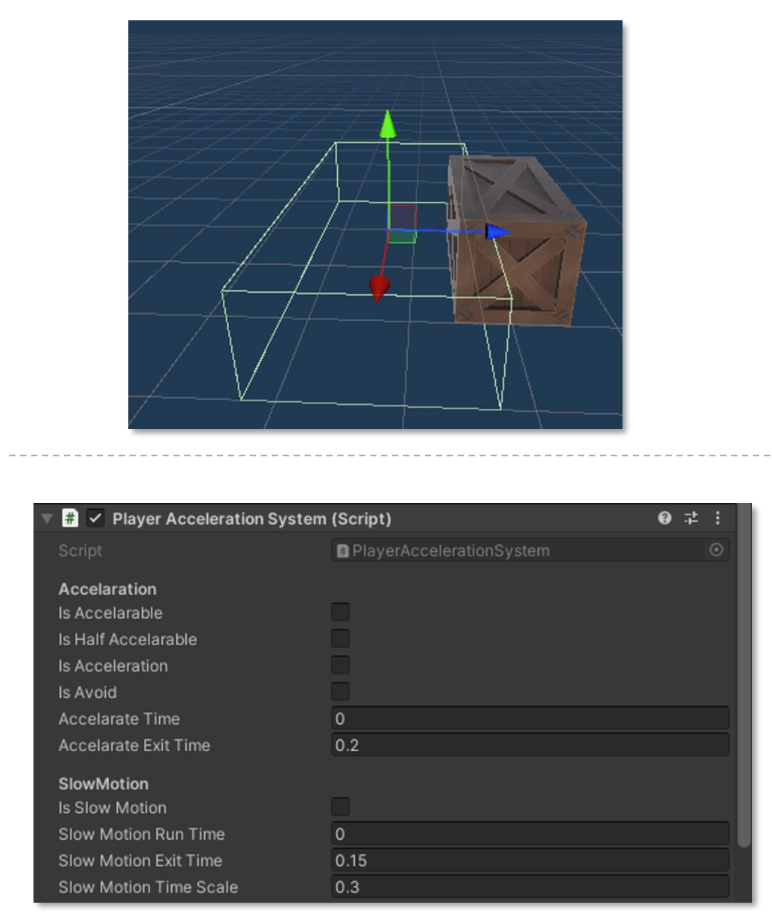Click the green Y-axis gizmo arrow
Image resolution: width=772 pixels, height=921 pixels.
[x=388, y=126]
